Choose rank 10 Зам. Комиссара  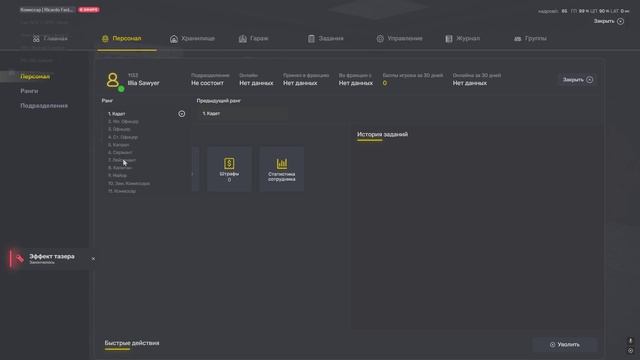(x=129, y=184)
